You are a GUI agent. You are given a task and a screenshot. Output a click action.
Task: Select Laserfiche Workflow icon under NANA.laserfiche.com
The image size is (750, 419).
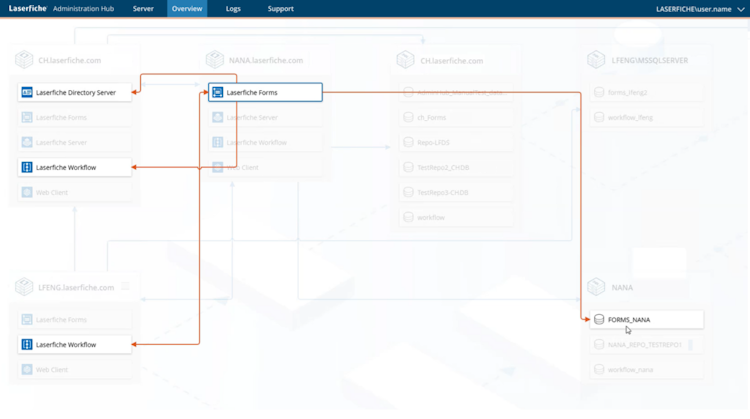point(218,142)
